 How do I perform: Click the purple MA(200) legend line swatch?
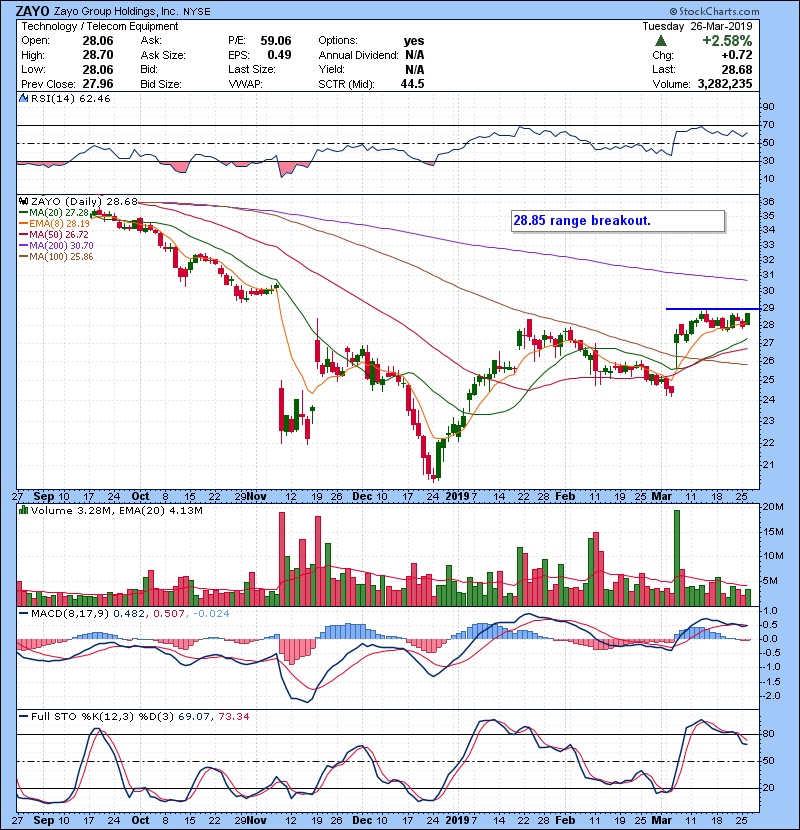click(23, 246)
